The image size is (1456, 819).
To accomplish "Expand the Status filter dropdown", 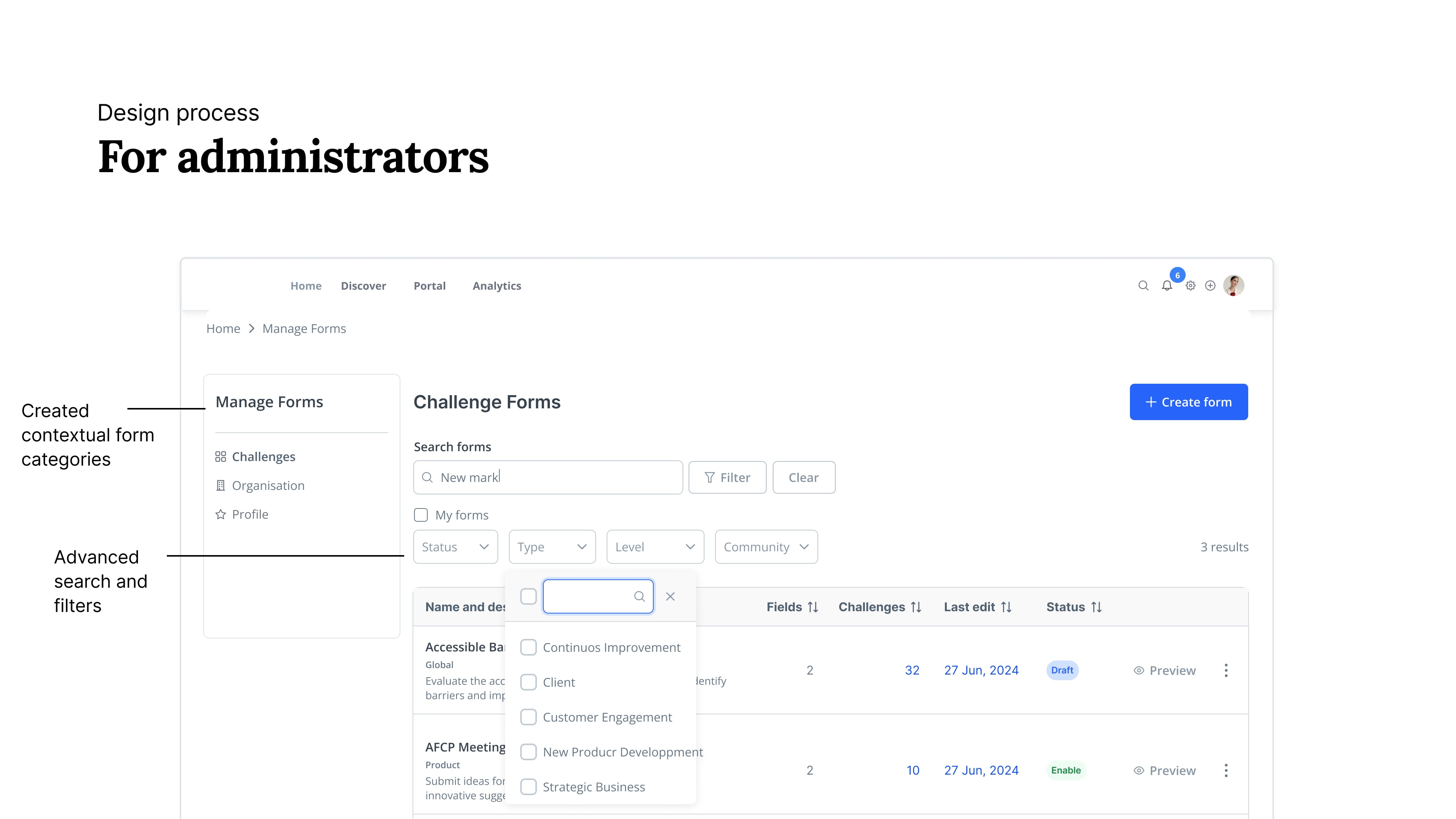I will 455,546.
